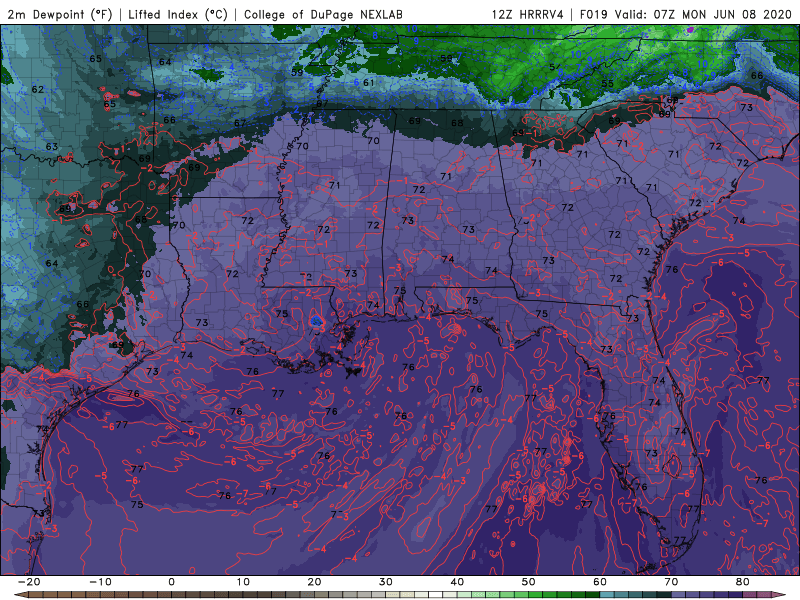Click the '80' label on the color scale

[743, 582]
